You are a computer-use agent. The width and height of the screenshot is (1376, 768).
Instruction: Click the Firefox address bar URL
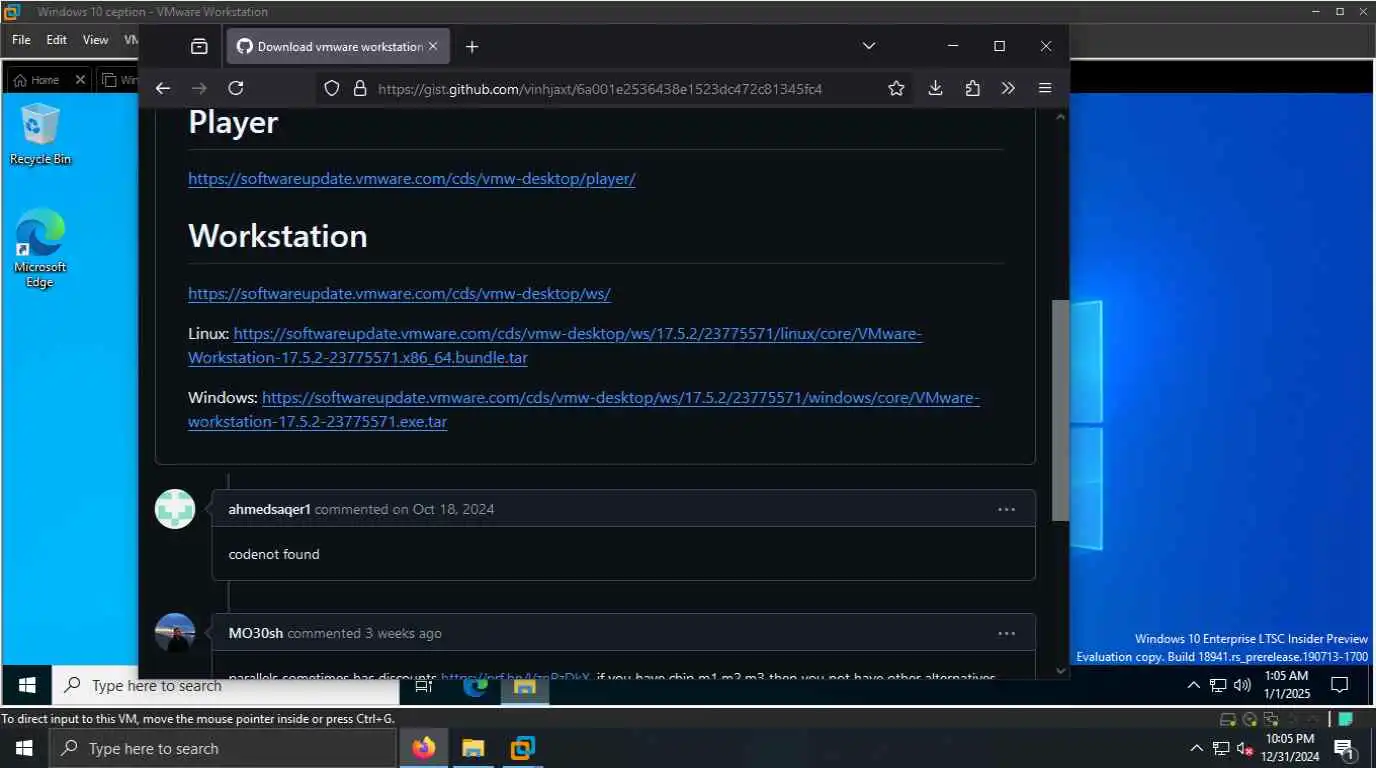coord(600,89)
